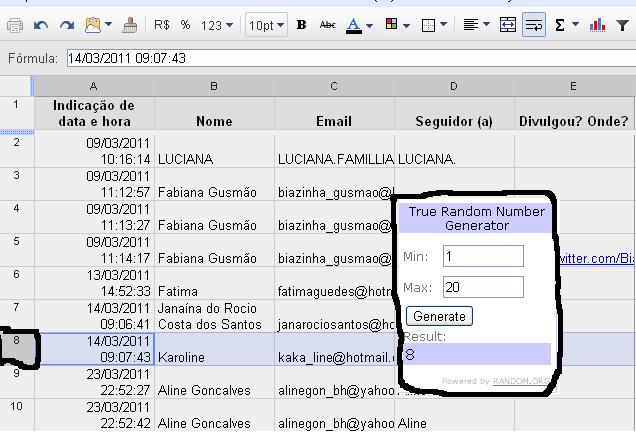Viewport: 636px width, 432px height.
Task: Expand the functions dropdown arrow
Action: tap(575, 25)
